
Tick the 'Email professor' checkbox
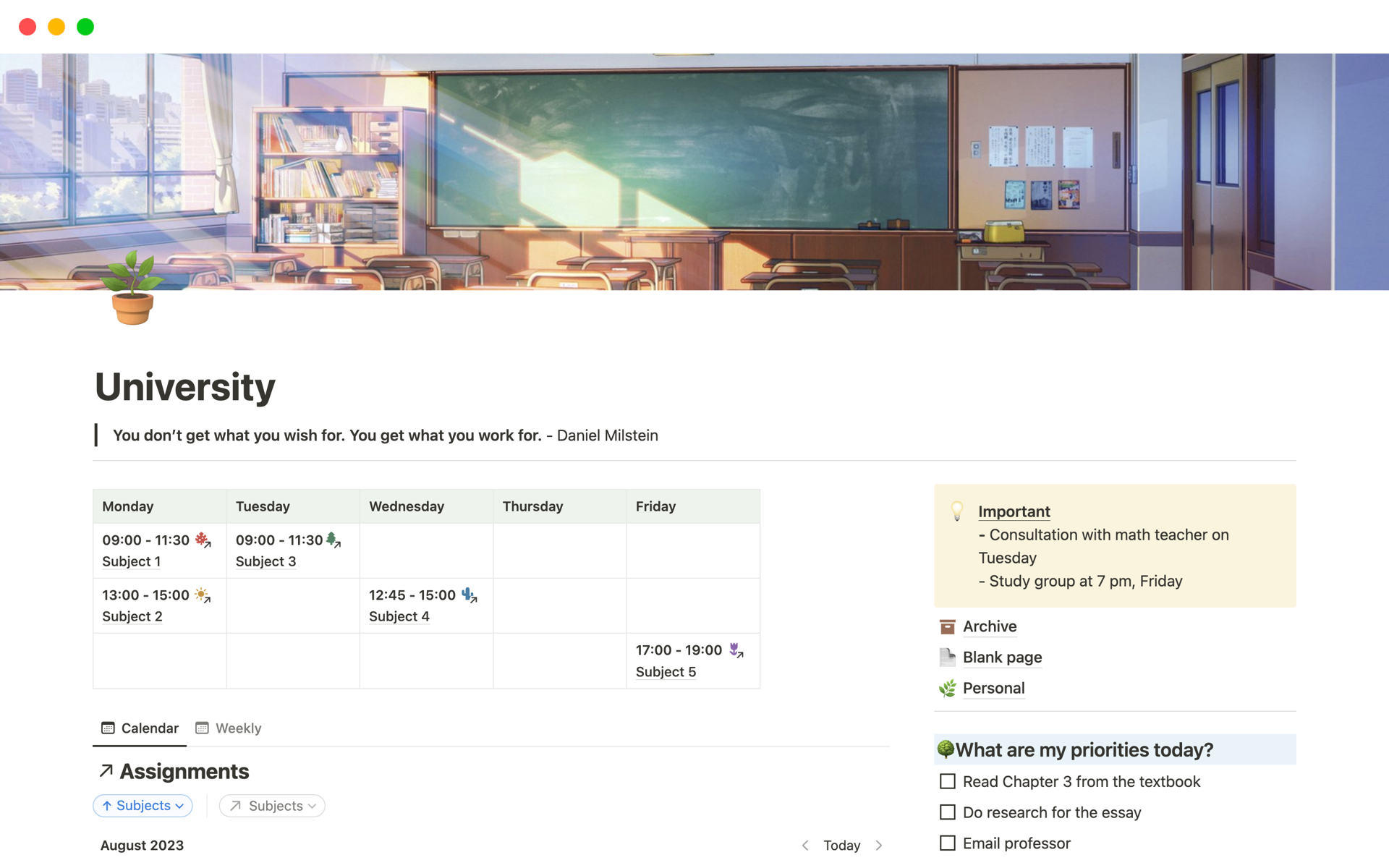pos(947,843)
